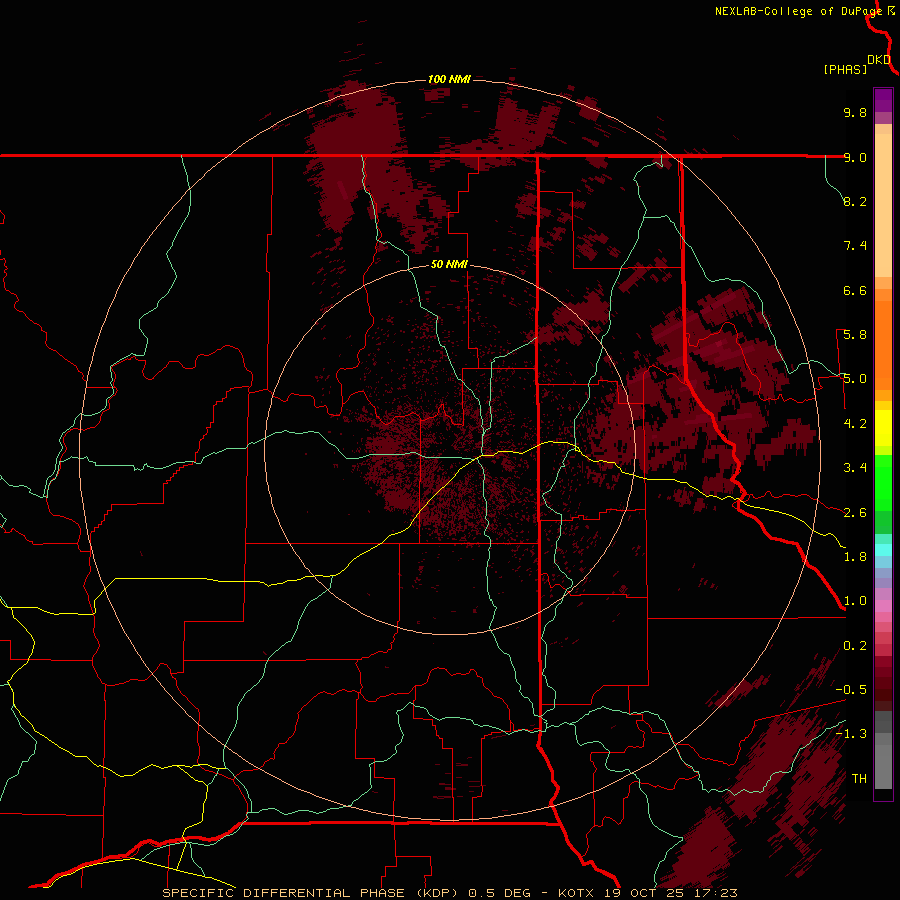Click the Specific Differential Phase KOTX caption
Image resolution: width=900 pixels, height=900 pixels.
[x=449, y=893]
